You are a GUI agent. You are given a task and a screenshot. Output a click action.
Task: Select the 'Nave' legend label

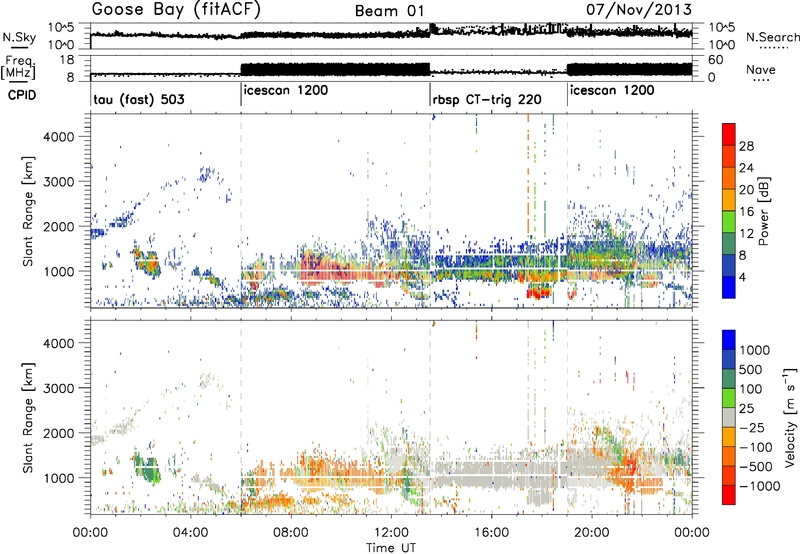point(761,69)
